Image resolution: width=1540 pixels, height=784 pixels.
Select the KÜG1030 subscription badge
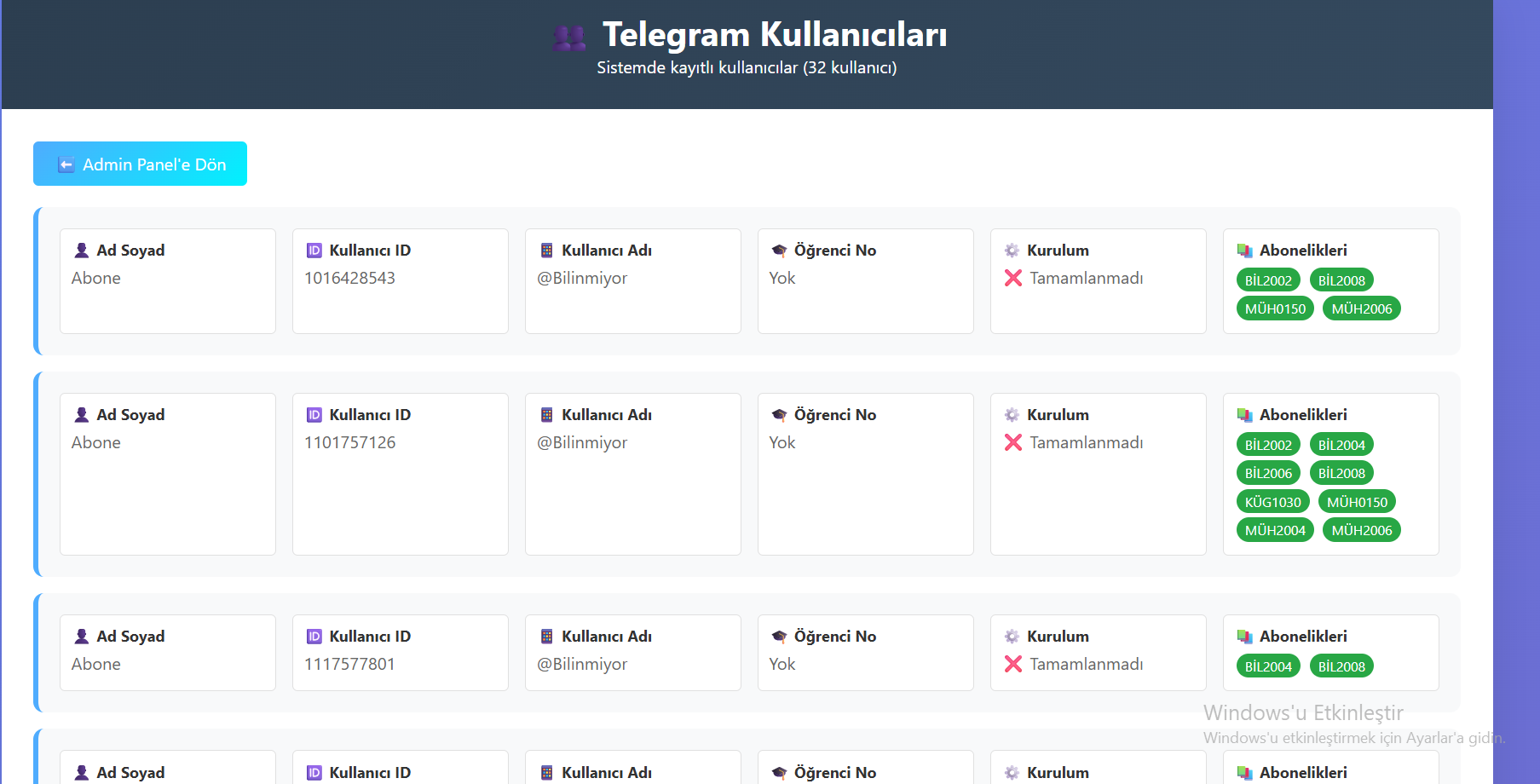click(x=1272, y=501)
